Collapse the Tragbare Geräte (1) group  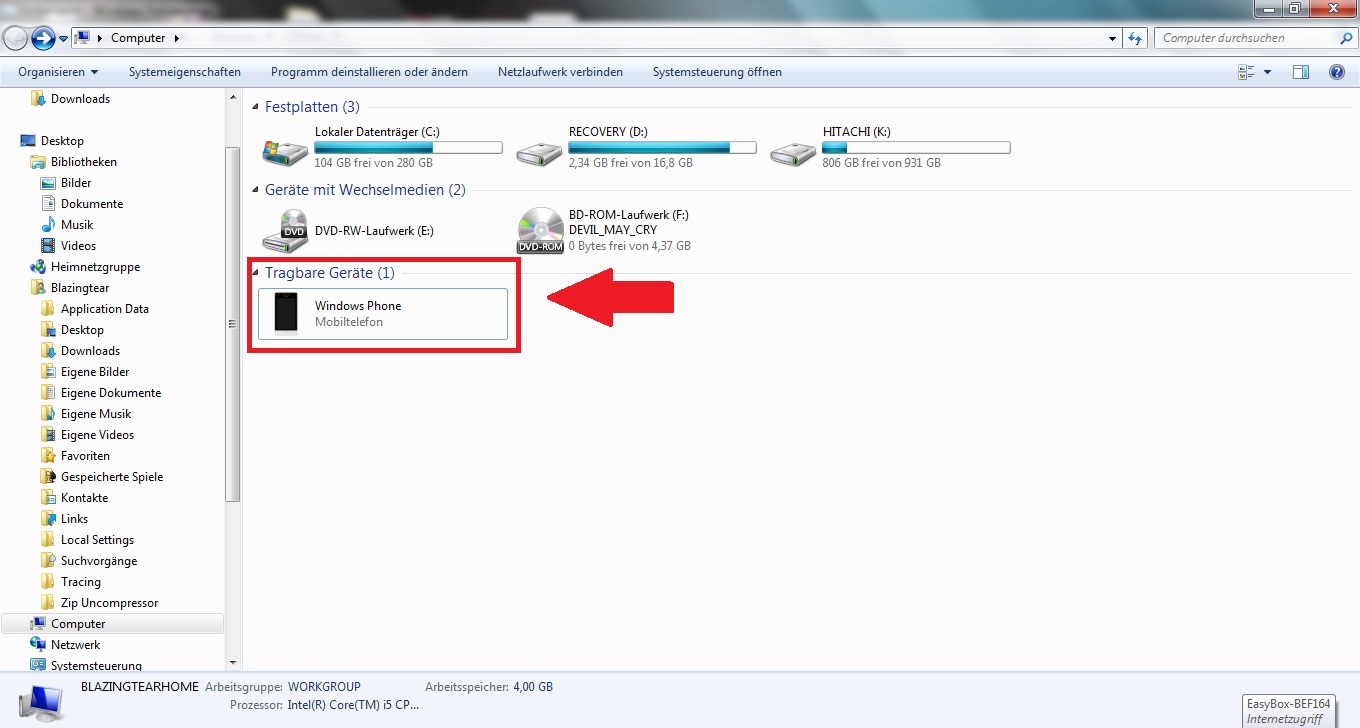point(256,273)
